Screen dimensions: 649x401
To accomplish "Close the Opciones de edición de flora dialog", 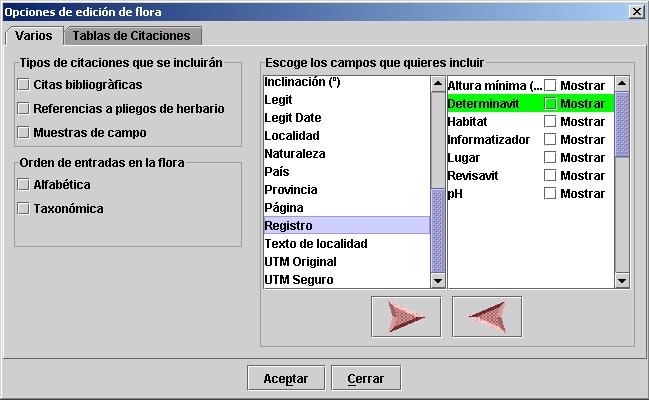I will pos(637,12).
